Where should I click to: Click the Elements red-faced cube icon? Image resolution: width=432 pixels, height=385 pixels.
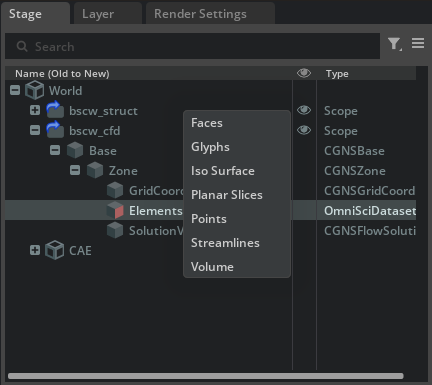click(115, 210)
